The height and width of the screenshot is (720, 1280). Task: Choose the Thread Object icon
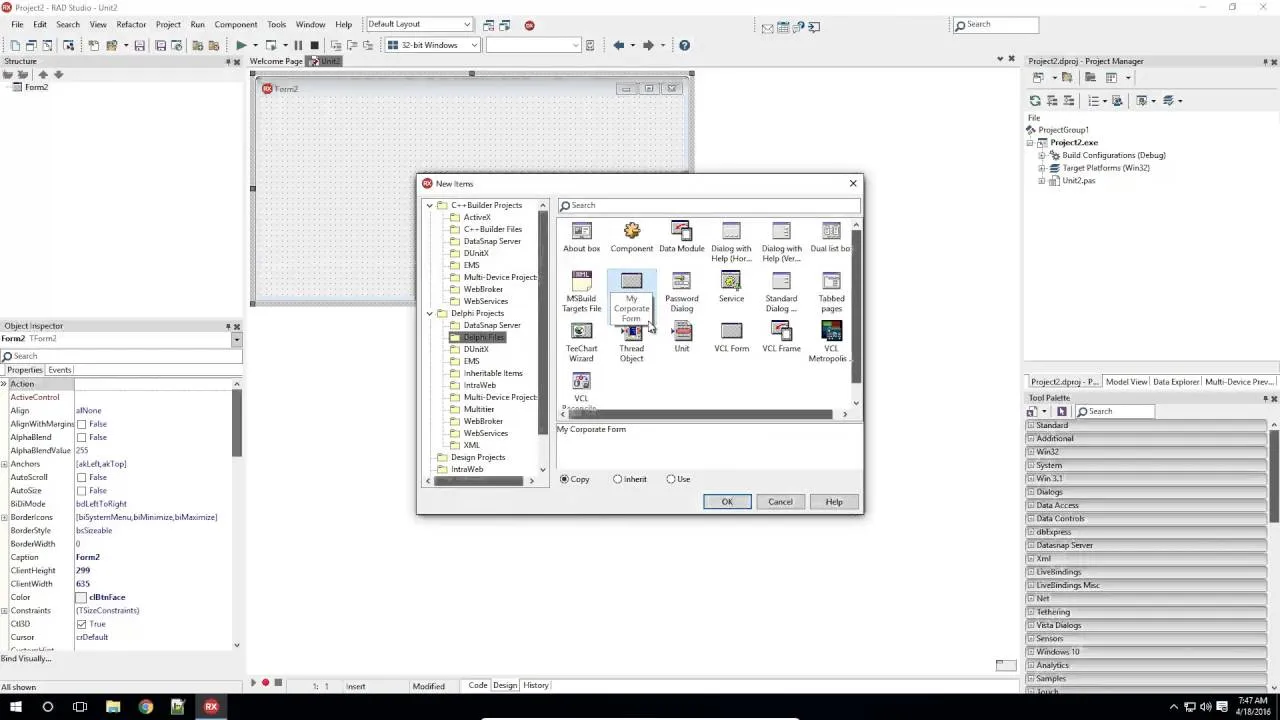click(x=631, y=331)
